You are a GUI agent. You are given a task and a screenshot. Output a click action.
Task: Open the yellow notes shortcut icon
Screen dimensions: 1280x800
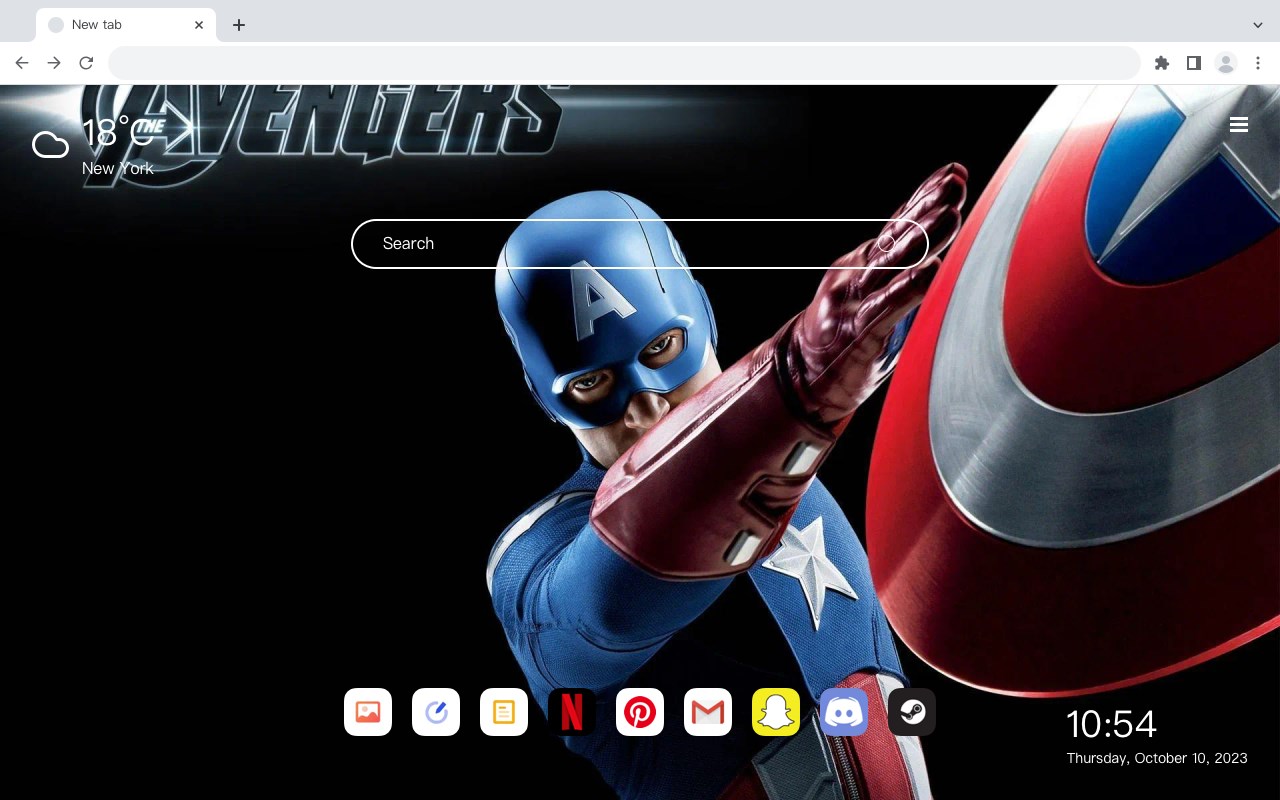point(504,712)
